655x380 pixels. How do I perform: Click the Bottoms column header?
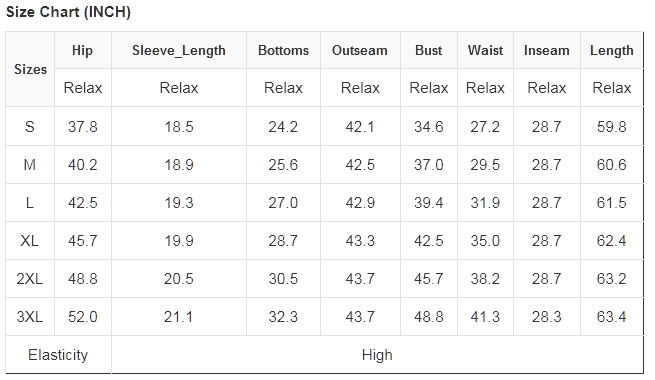coord(283,50)
